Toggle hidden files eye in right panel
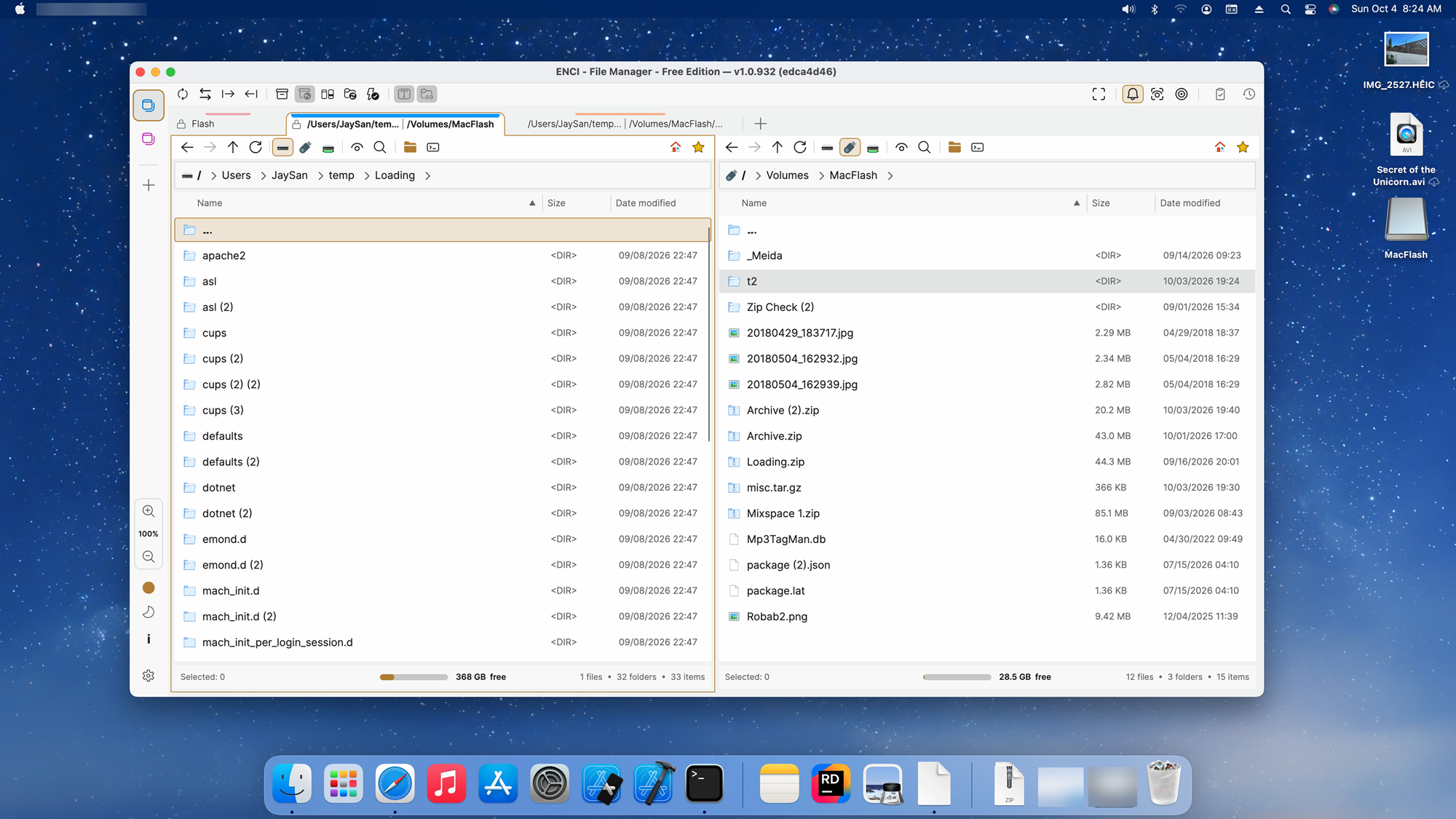 point(901,147)
